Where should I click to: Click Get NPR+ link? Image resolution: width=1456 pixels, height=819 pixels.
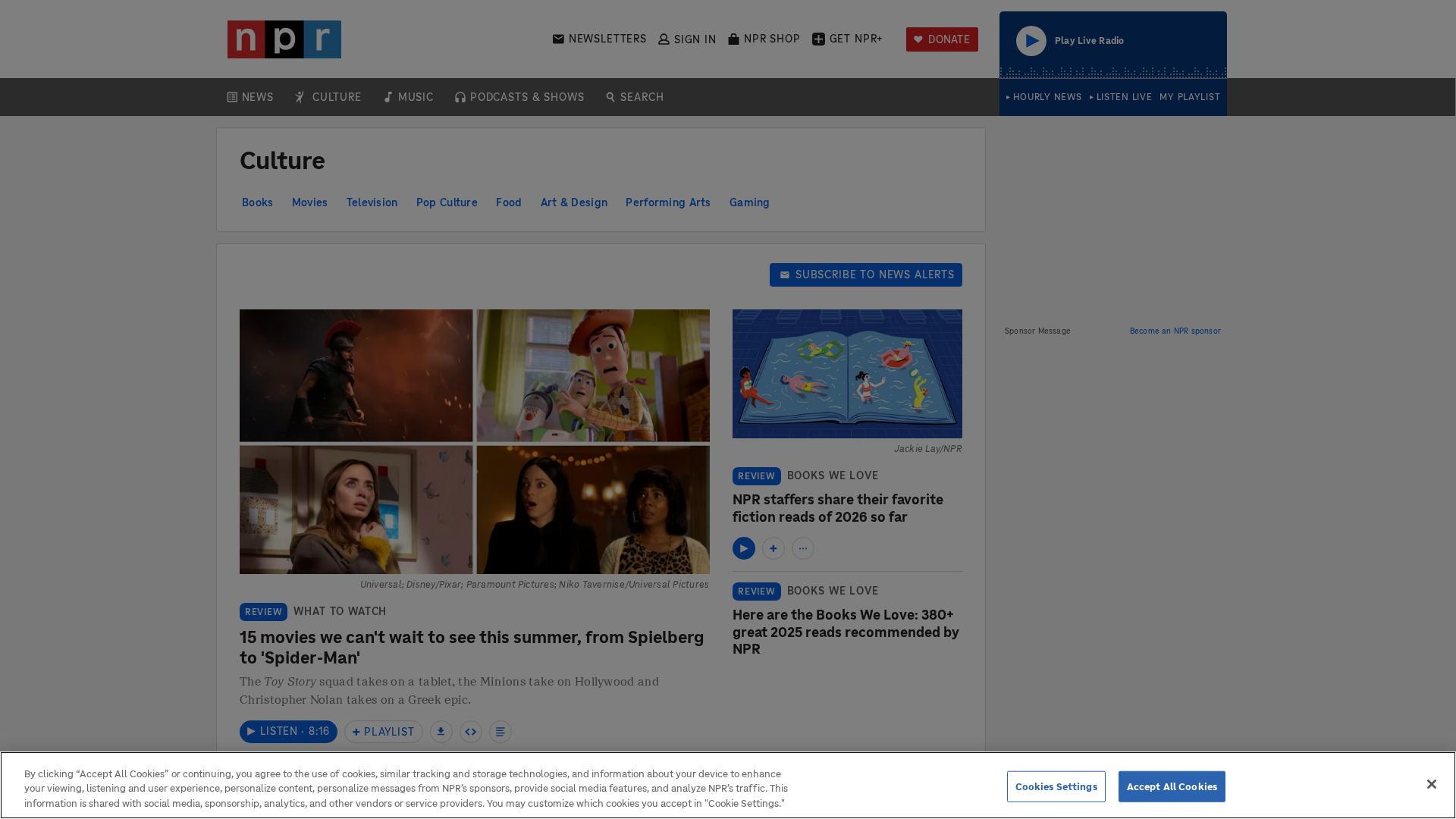point(847,39)
